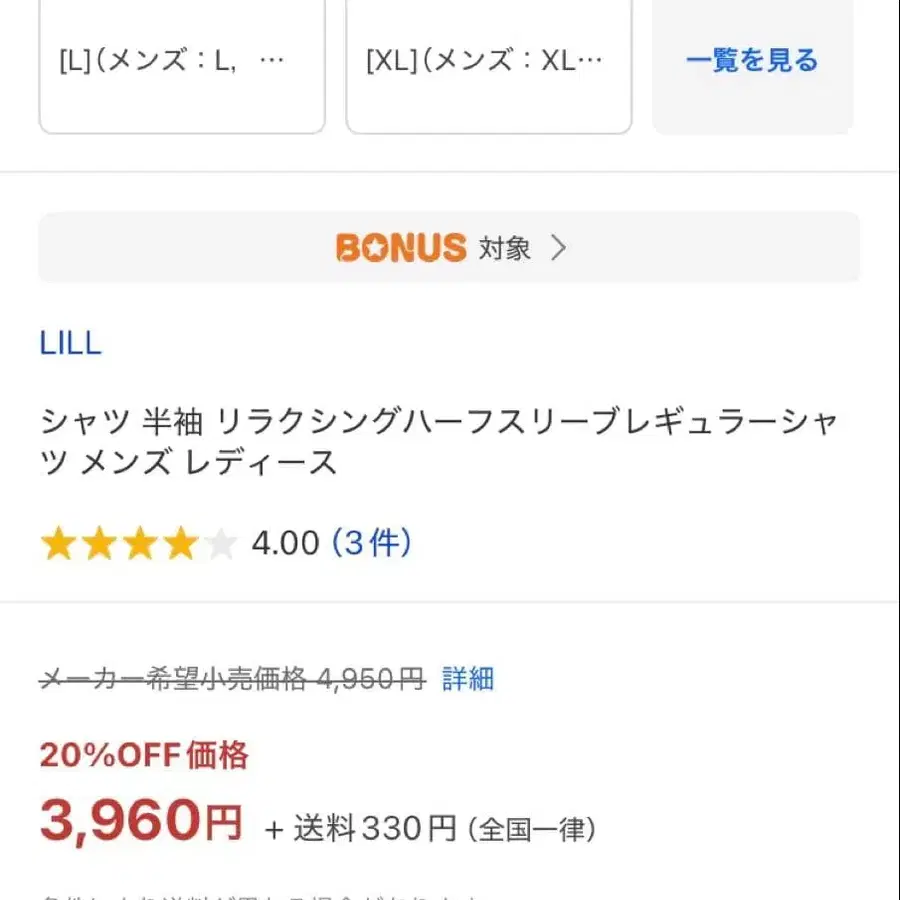900x900 pixels.
Task: Open the LILL brand link
Action: [x=71, y=343]
